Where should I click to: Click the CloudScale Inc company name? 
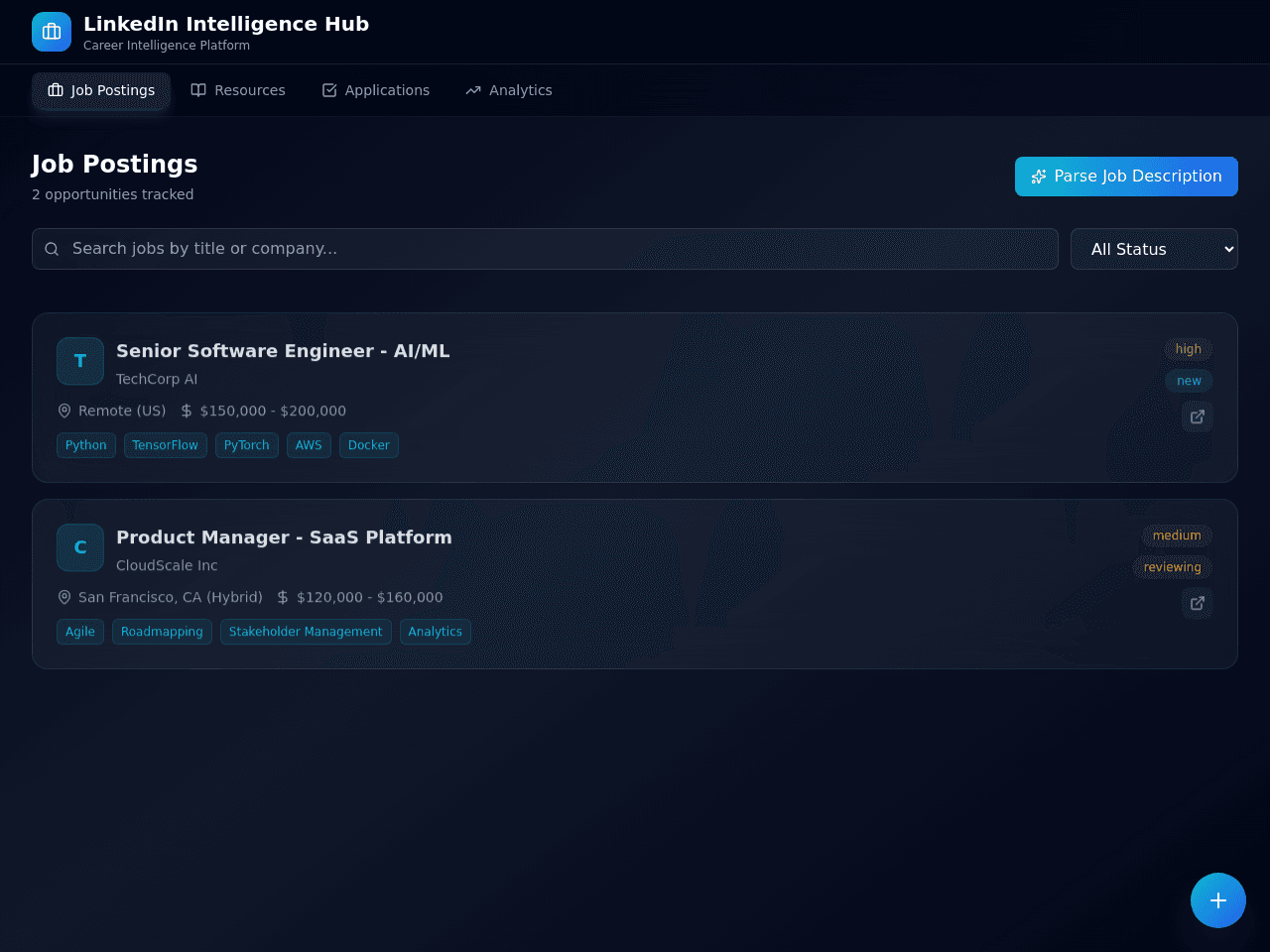pyautogui.click(x=167, y=565)
